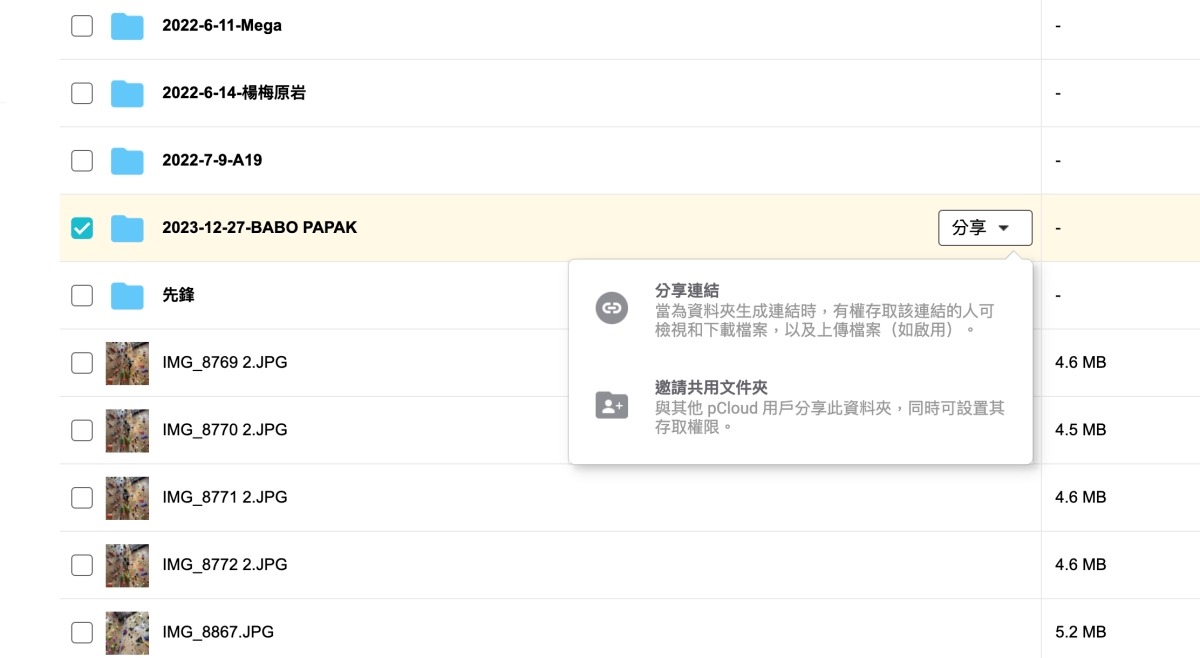Open the 2022-6-14-楊梅原岩 folder name
1200x658 pixels.
click(234, 93)
